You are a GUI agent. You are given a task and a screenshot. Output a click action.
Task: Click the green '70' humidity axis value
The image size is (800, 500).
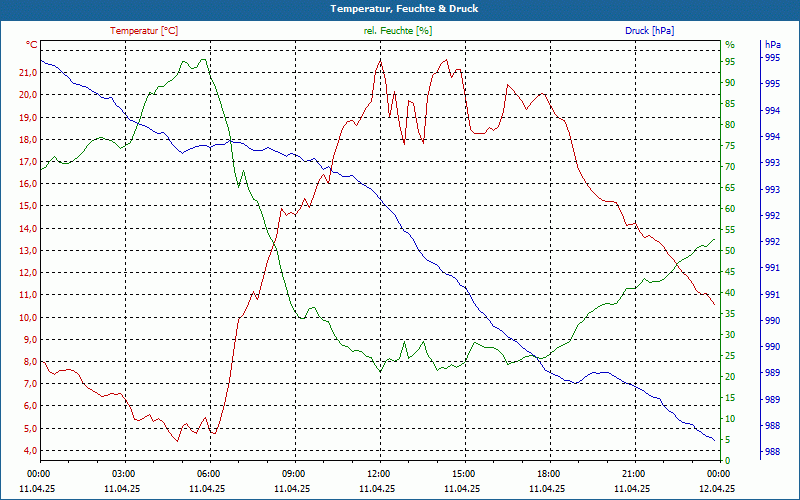[x=730, y=167]
